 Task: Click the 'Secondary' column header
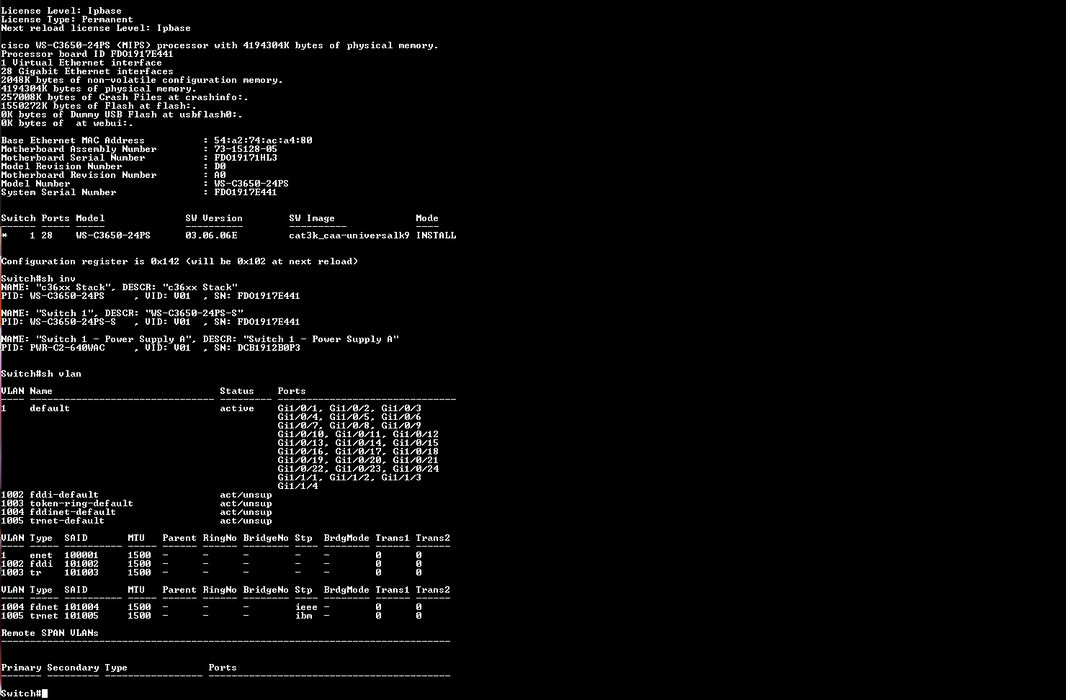click(x=73, y=667)
